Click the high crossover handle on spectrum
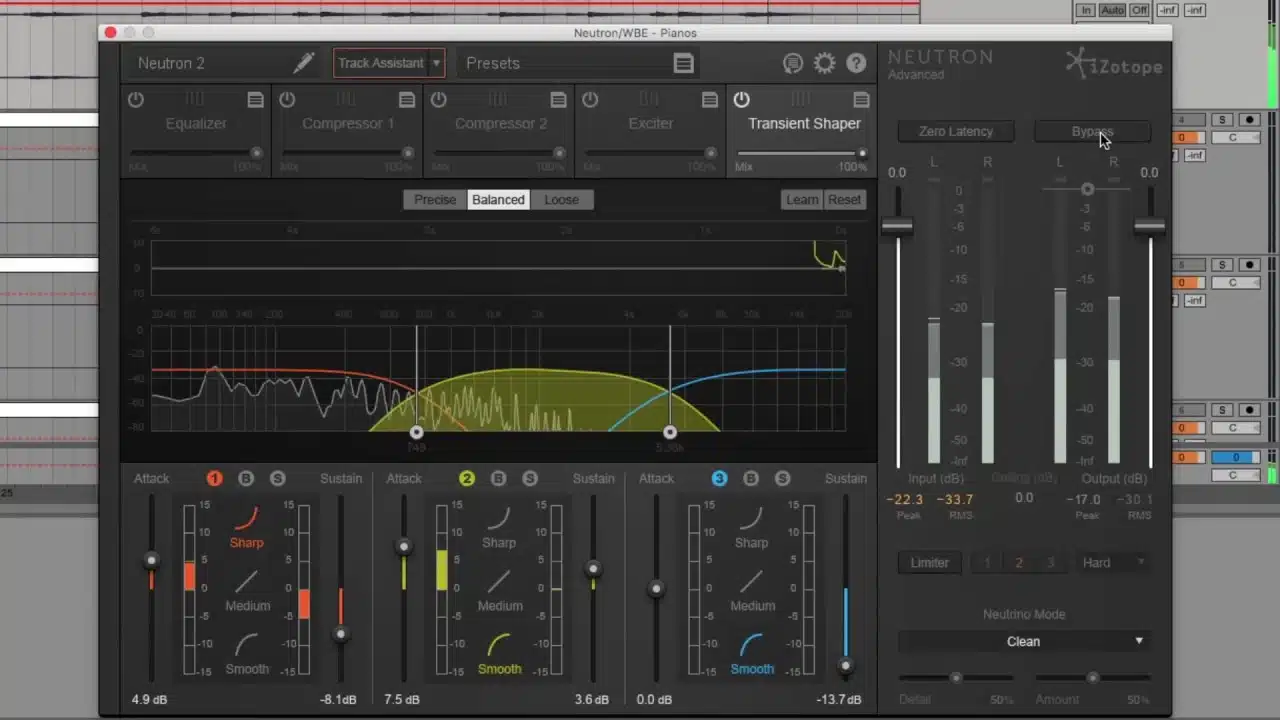 coord(670,432)
